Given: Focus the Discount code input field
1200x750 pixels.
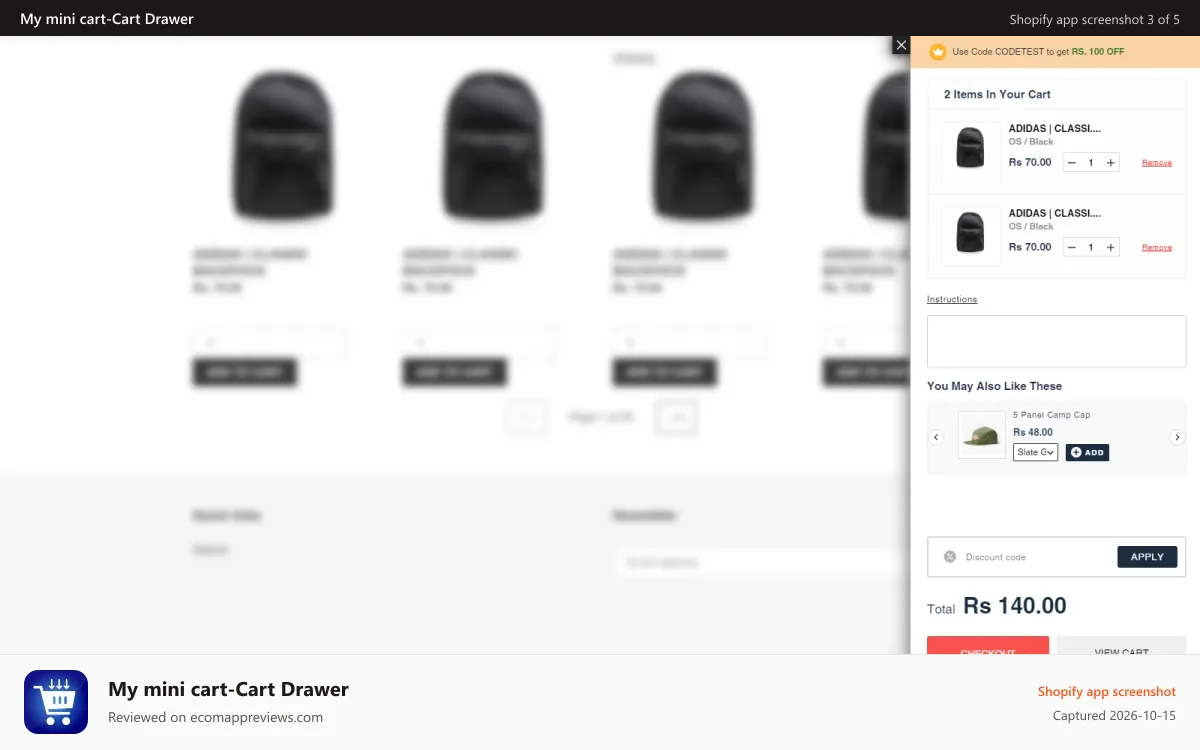Looking at the screenshot, I should pos(1038,557).
